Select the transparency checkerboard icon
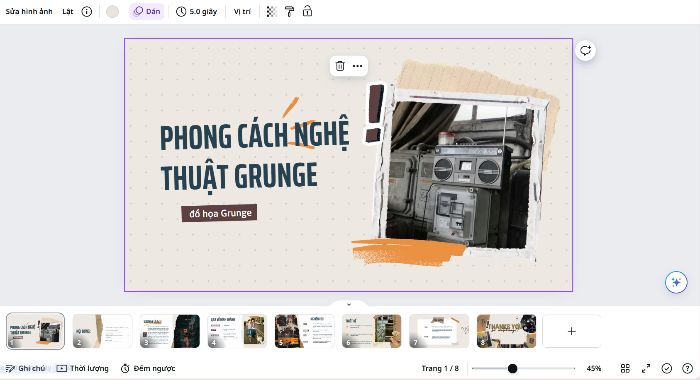The height and width of the screenshot is (380, 700). click(x=271, y=12)
